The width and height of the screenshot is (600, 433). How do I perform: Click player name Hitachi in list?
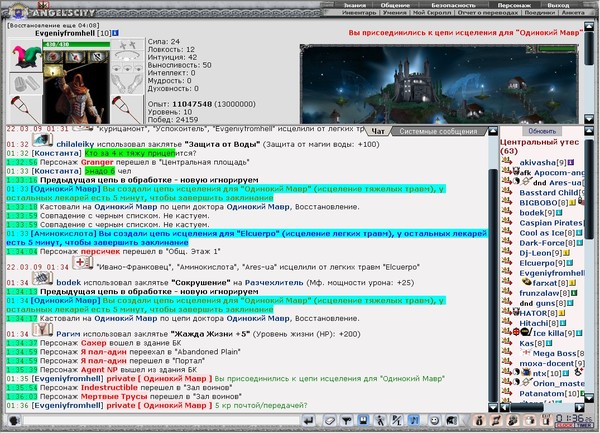[534, 323]
